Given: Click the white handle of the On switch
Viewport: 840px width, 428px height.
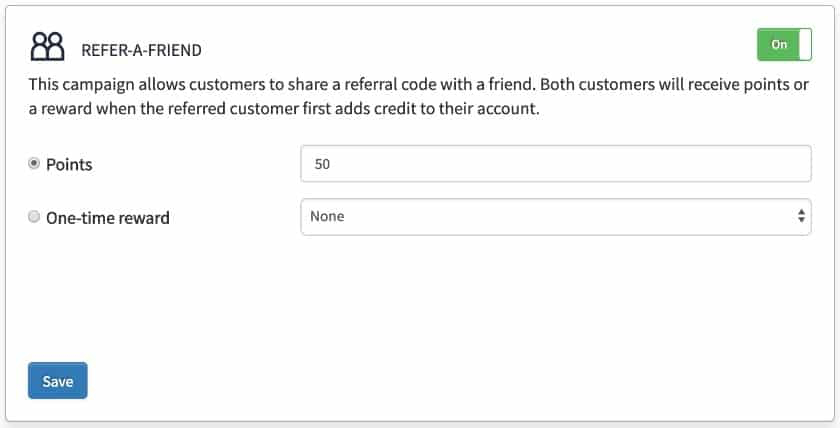Looking at the screenshot, I should click(x=805, y=44).
